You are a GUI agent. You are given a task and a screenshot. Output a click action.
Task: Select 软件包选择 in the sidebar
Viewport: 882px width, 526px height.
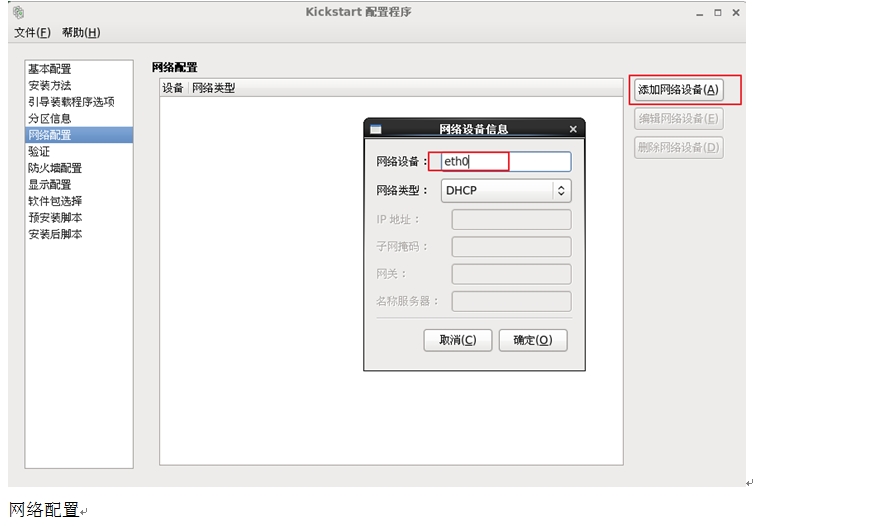coord(79,201)
